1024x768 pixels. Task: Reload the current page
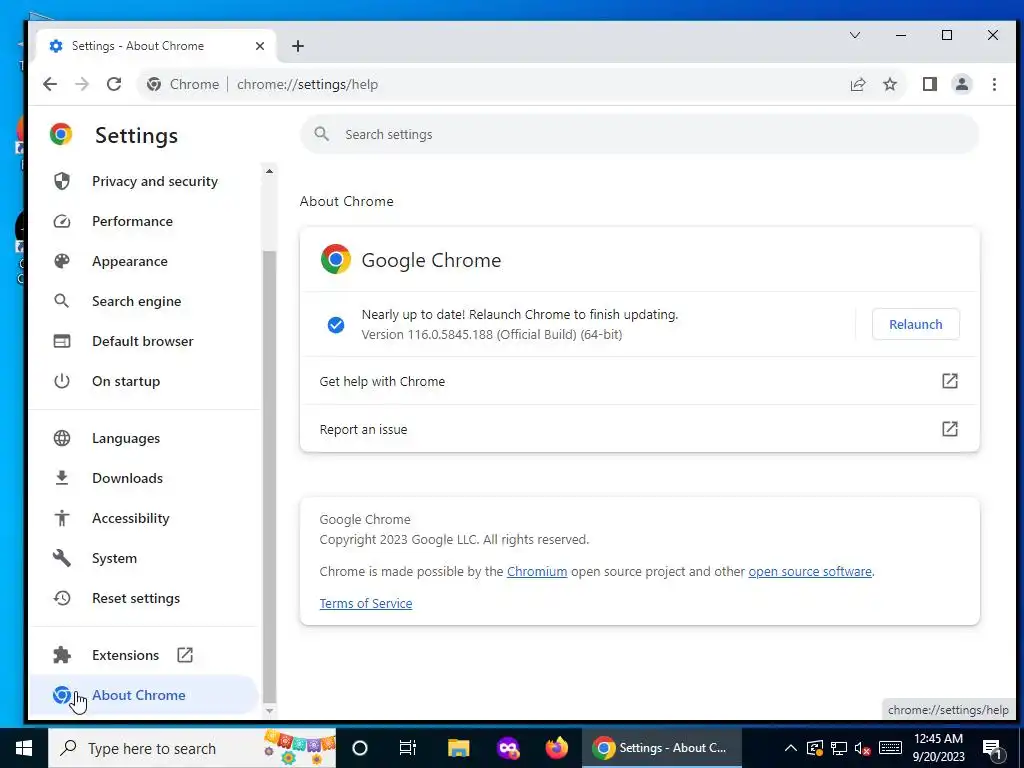pos(114,84)
